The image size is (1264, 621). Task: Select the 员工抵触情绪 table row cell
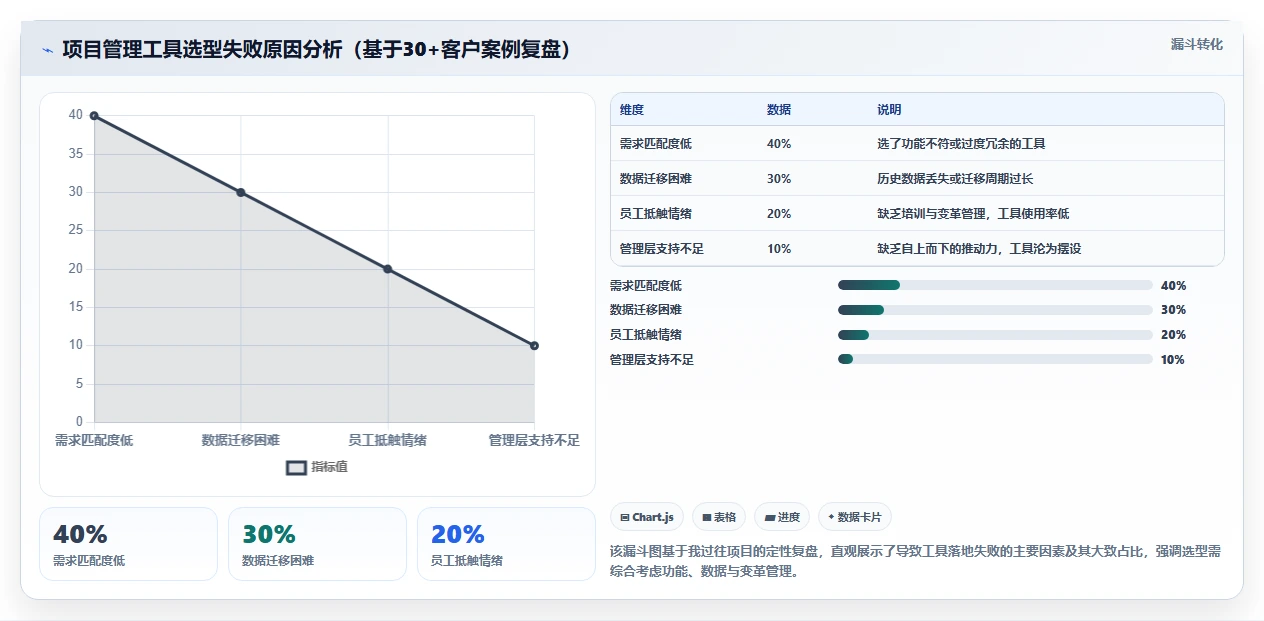point(655,214)
